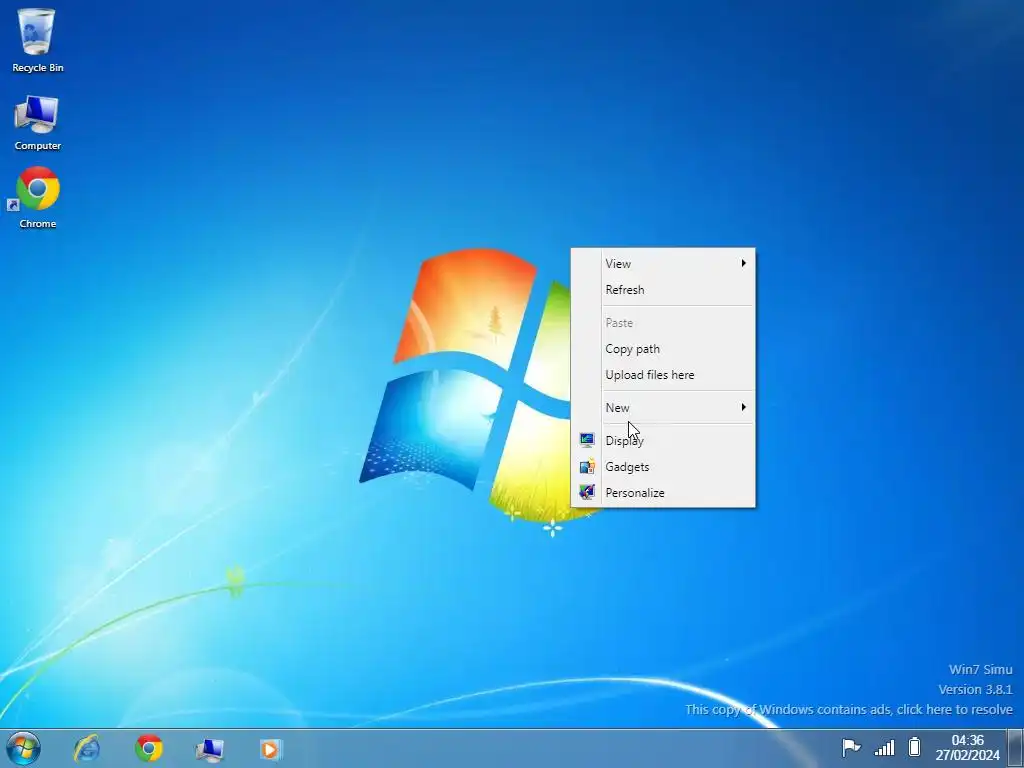Click the ads notice link to resolve
1024x768 pixels.
(x=849, y=709)
